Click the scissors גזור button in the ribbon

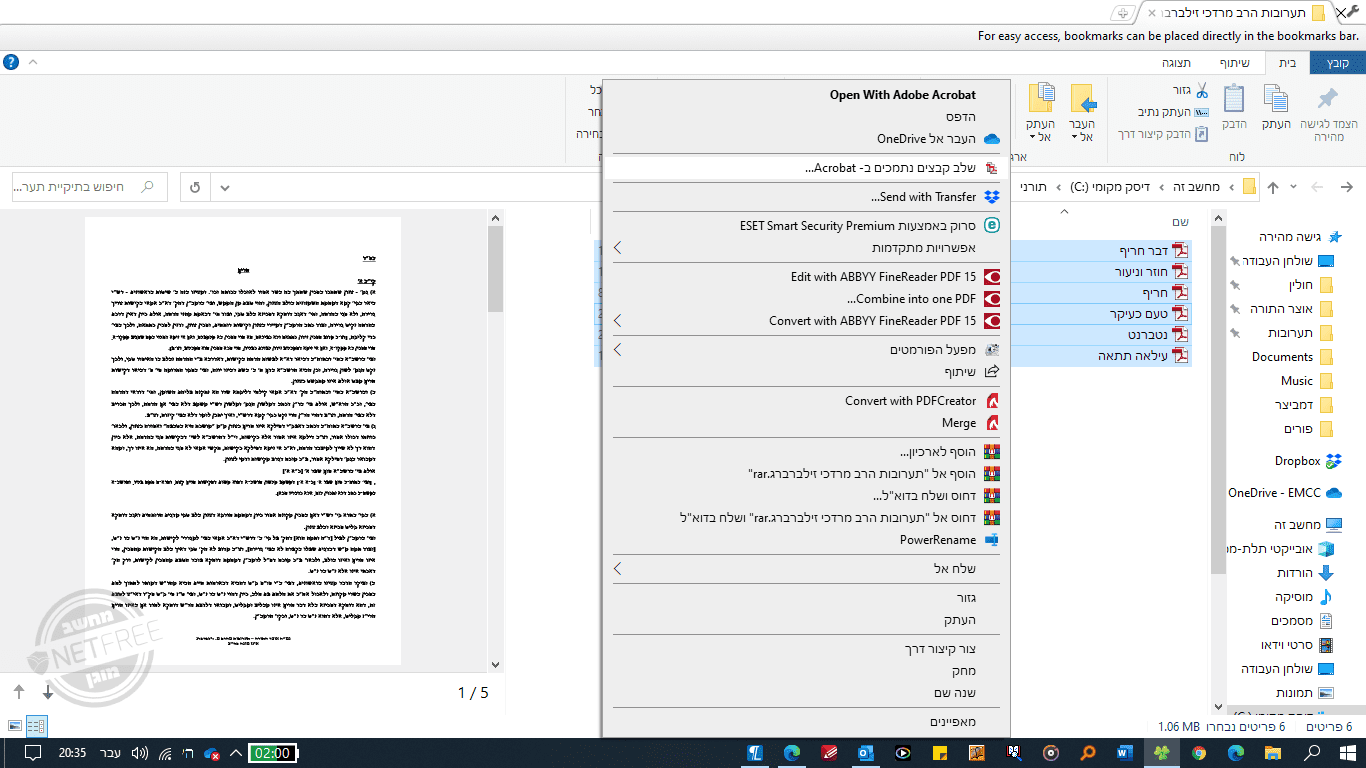point(1191,90)
